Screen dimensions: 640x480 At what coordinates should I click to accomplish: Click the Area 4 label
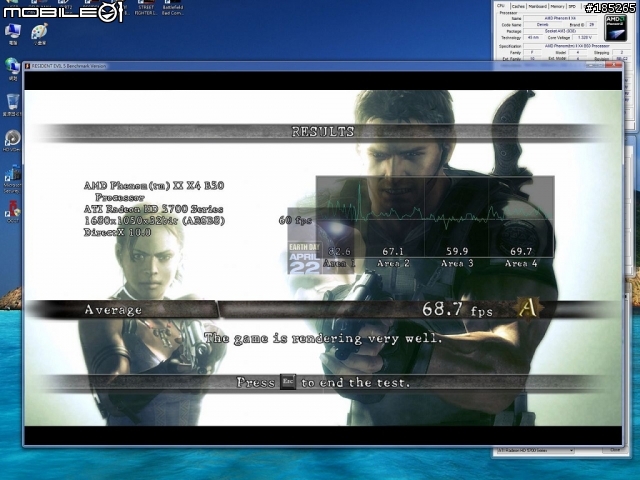tap(521, 263)
